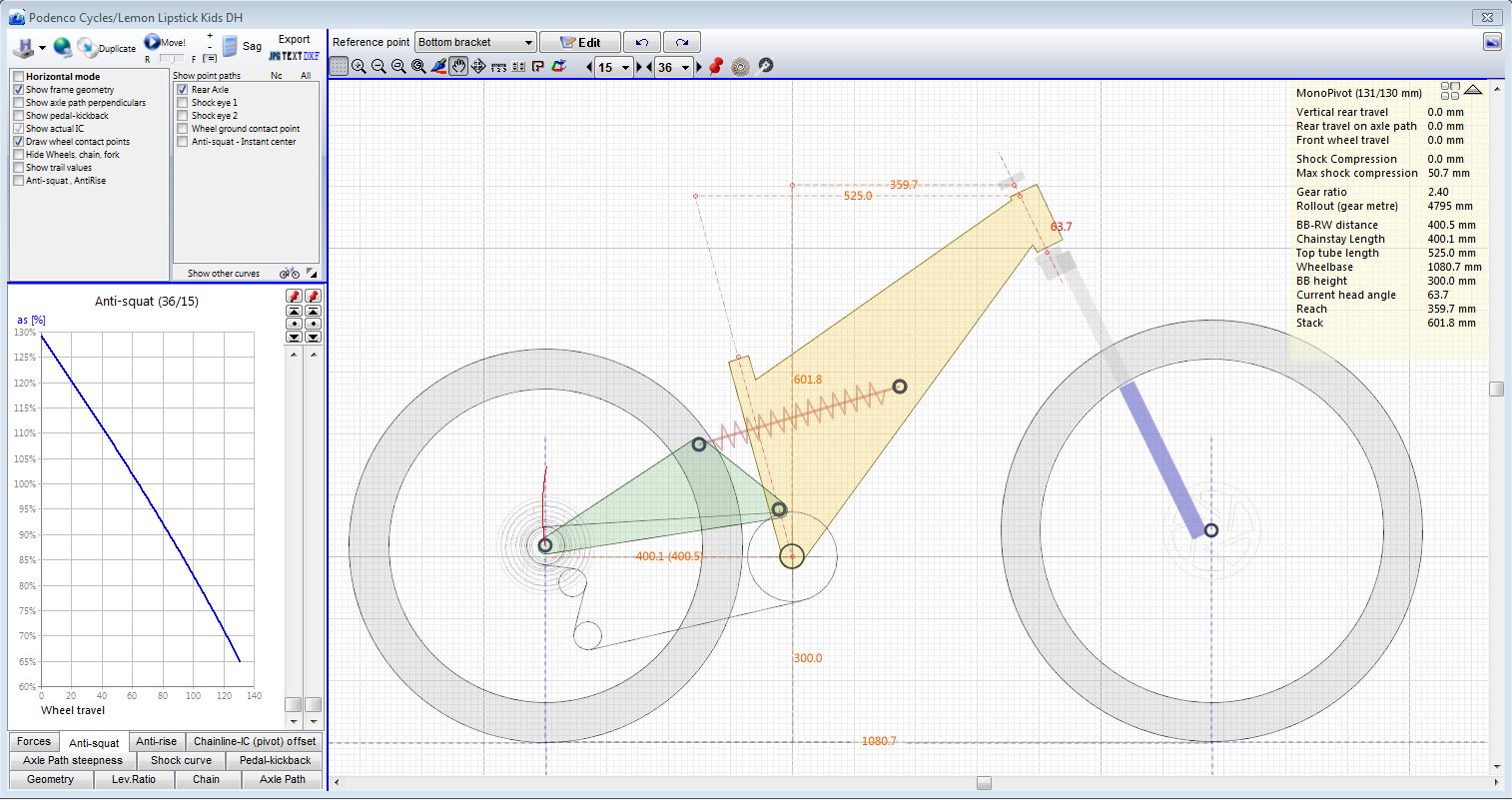Image resolution: width=1512 pixels, height=800 pixels.
Task: Collapse the MonoPivot info panel triangle
Action: pos(1473,90)
